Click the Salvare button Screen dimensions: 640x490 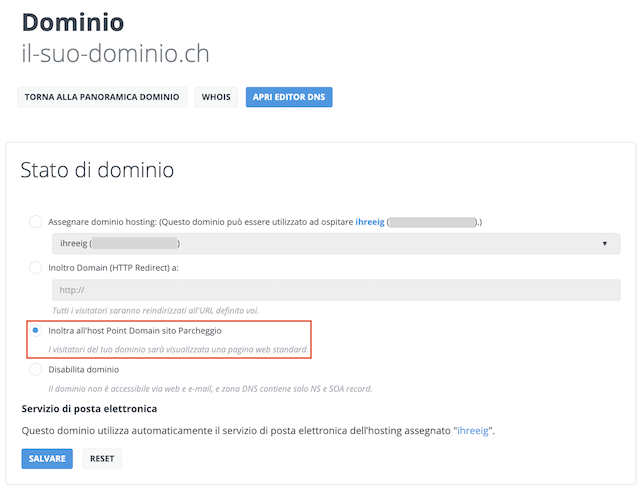coord(47,459)
